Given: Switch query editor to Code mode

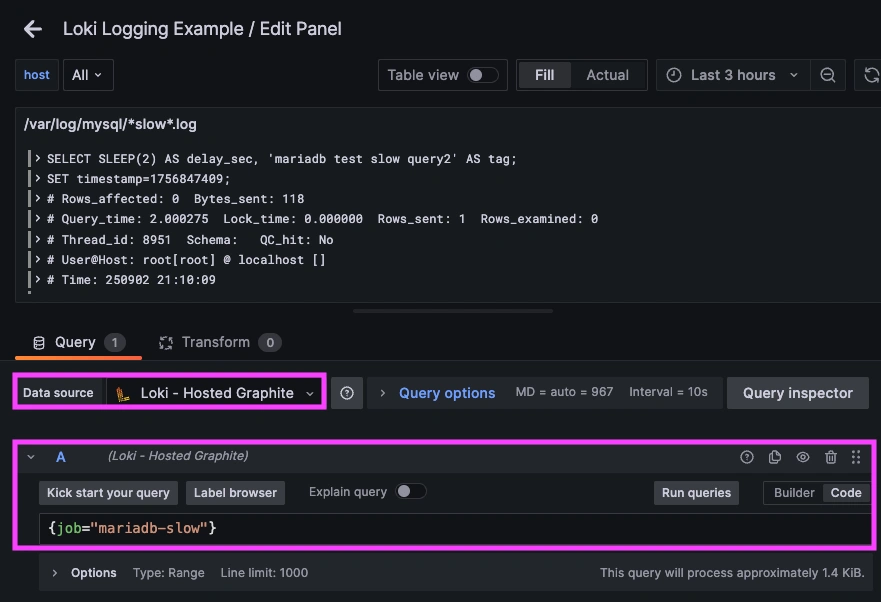Looking at the screenshot, I should point(846,493).
